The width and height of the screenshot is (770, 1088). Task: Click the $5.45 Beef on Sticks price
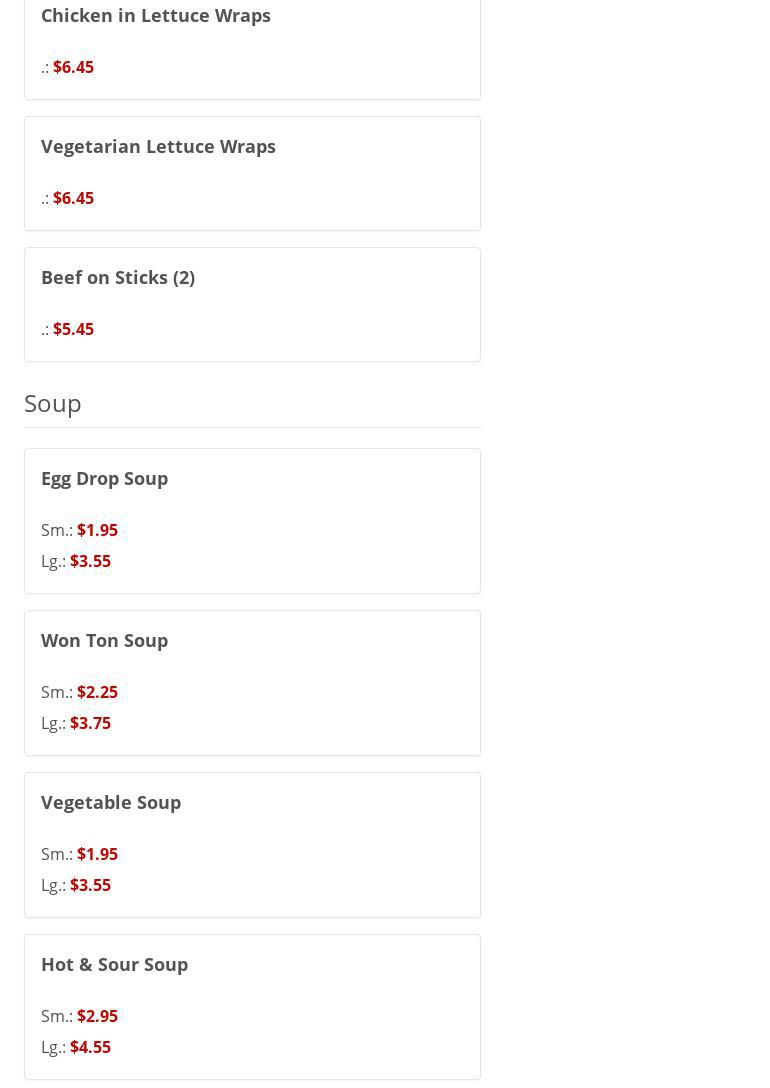73,329
